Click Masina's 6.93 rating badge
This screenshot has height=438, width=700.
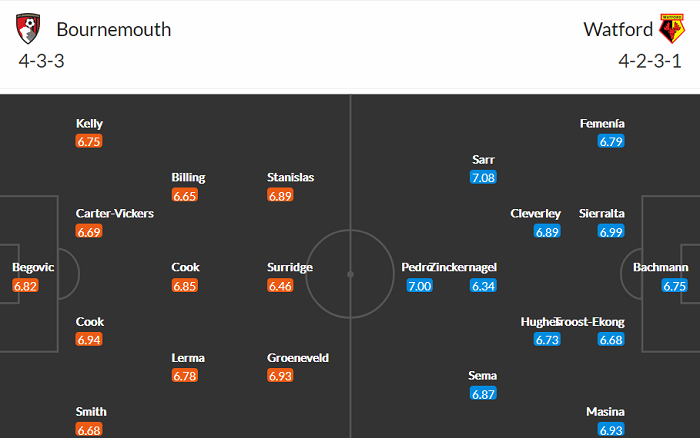tap(611, 429)
